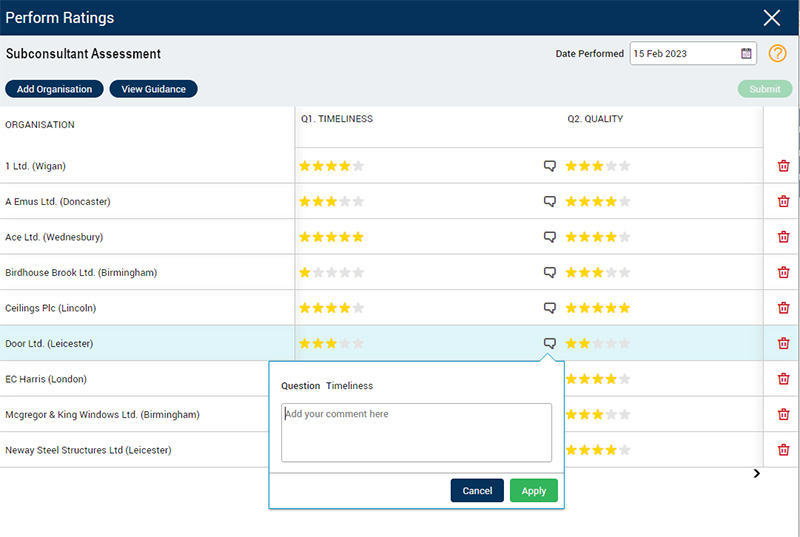Close the Perform Ratings dialog
This screenshot has height=537, width=800.
(771, 18)
